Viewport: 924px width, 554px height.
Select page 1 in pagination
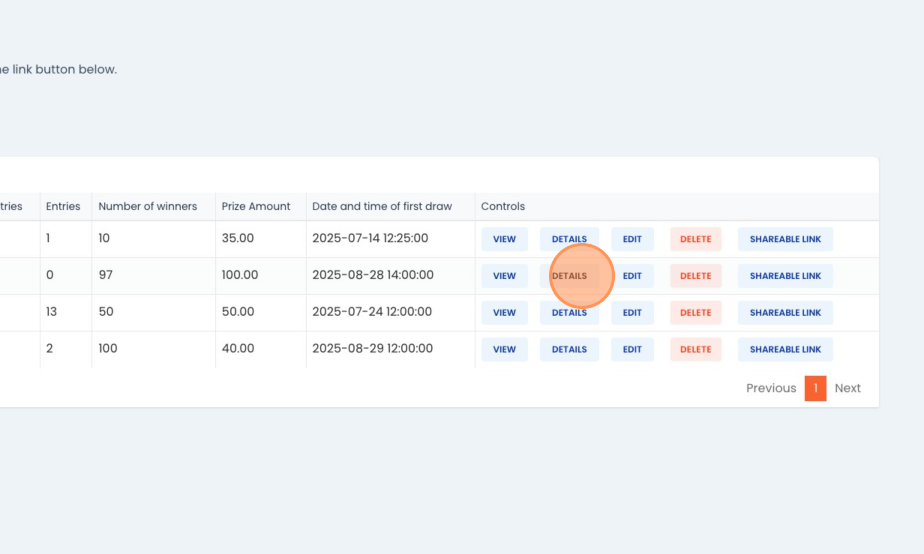pyautogui.click(x=816, y=388)
